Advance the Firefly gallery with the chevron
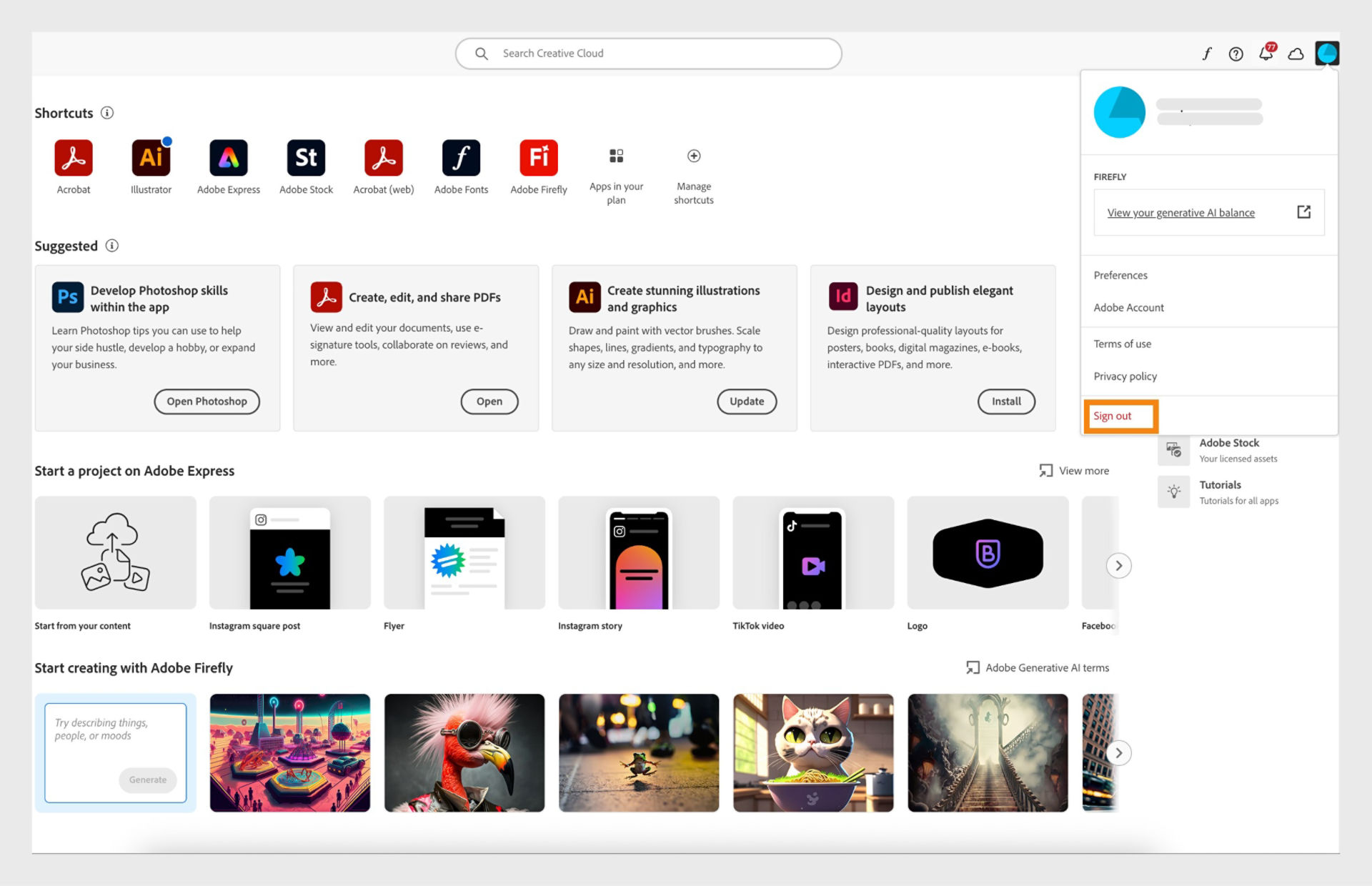Image resolution: width=1372 pixels, height=886 pixels. [1118, 752]
